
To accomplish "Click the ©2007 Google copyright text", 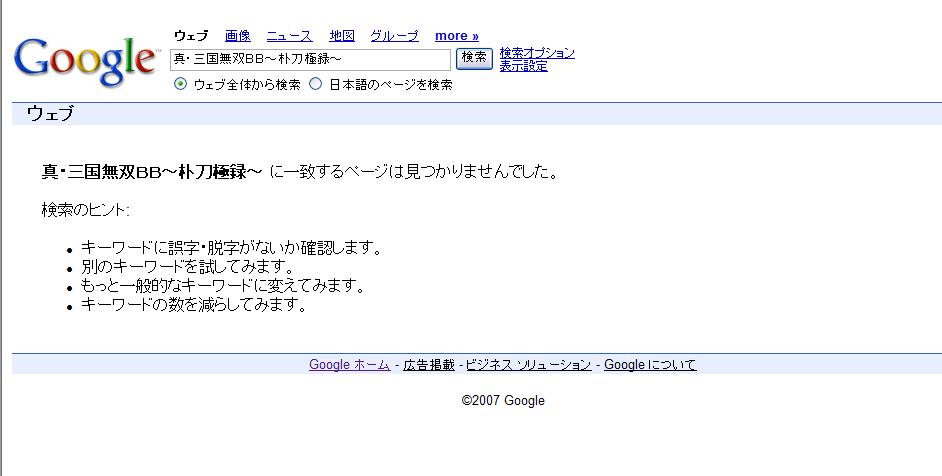I will point(503,400).
